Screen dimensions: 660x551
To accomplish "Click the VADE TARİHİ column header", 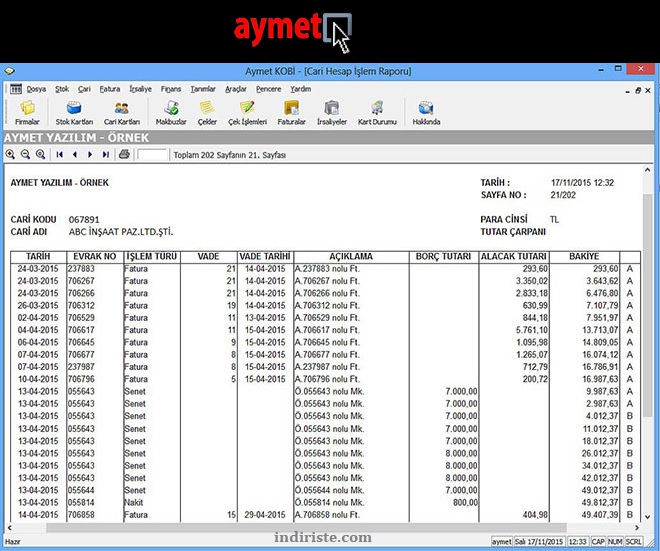I will pos(265,256).
